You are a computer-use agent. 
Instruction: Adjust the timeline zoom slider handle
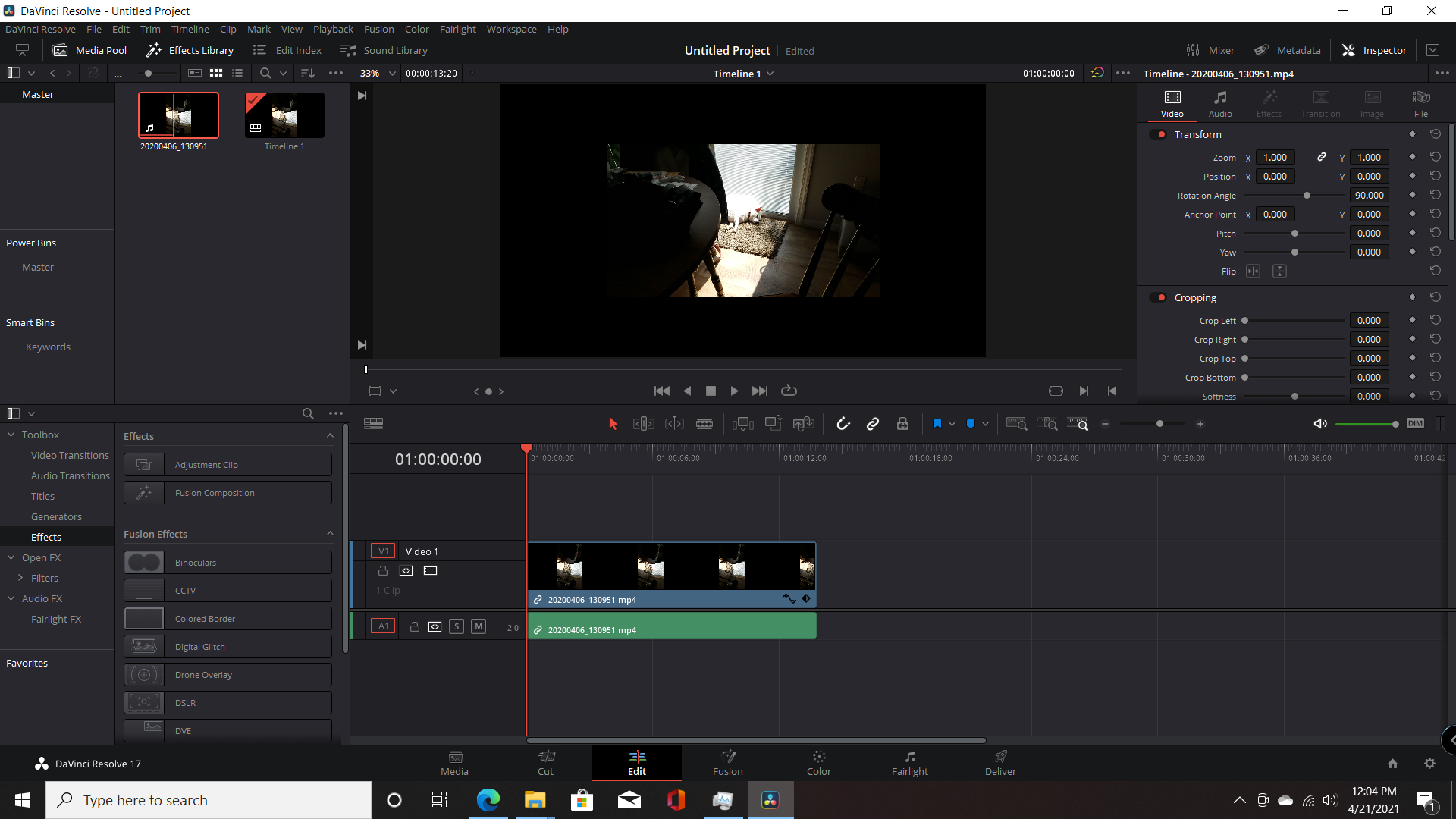pos(1159,424)
